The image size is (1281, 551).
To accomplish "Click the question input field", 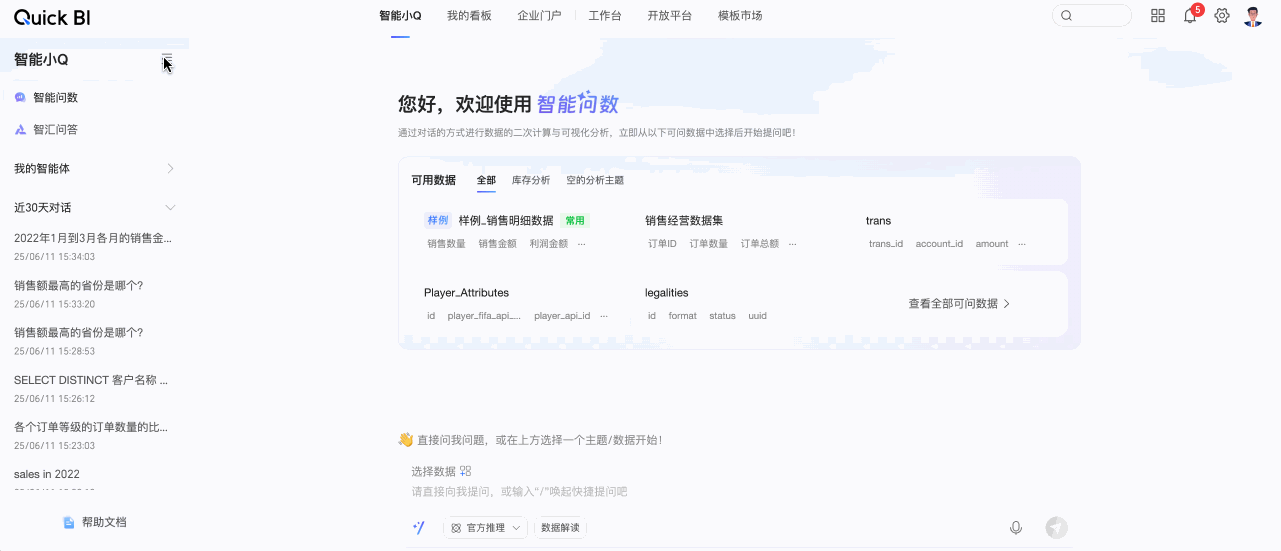I will pyautogui.click(x=738, y=491).
